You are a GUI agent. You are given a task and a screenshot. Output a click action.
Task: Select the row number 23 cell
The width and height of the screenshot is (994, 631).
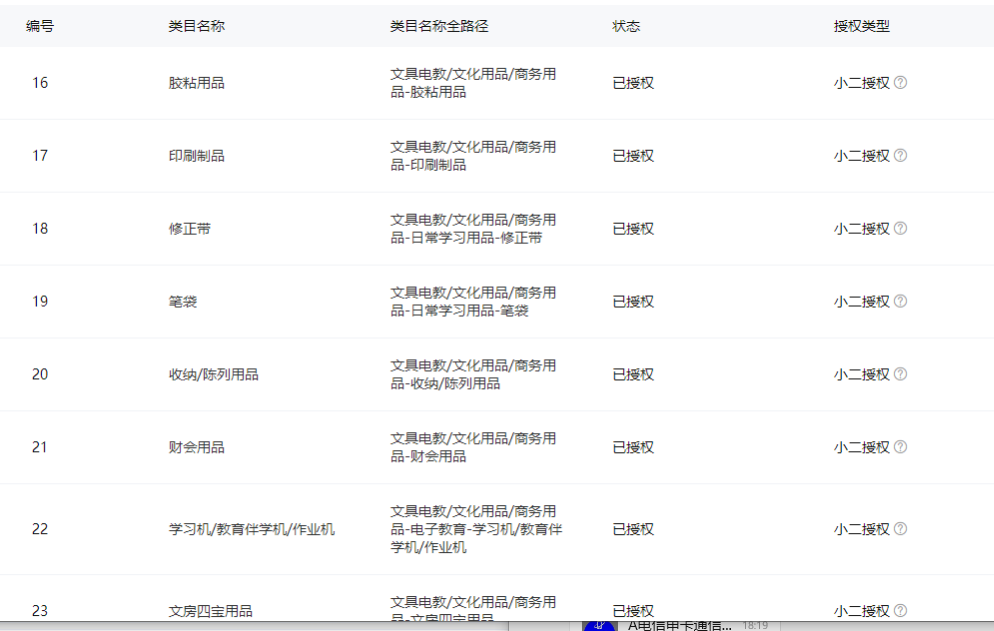(x=40, y=611)
